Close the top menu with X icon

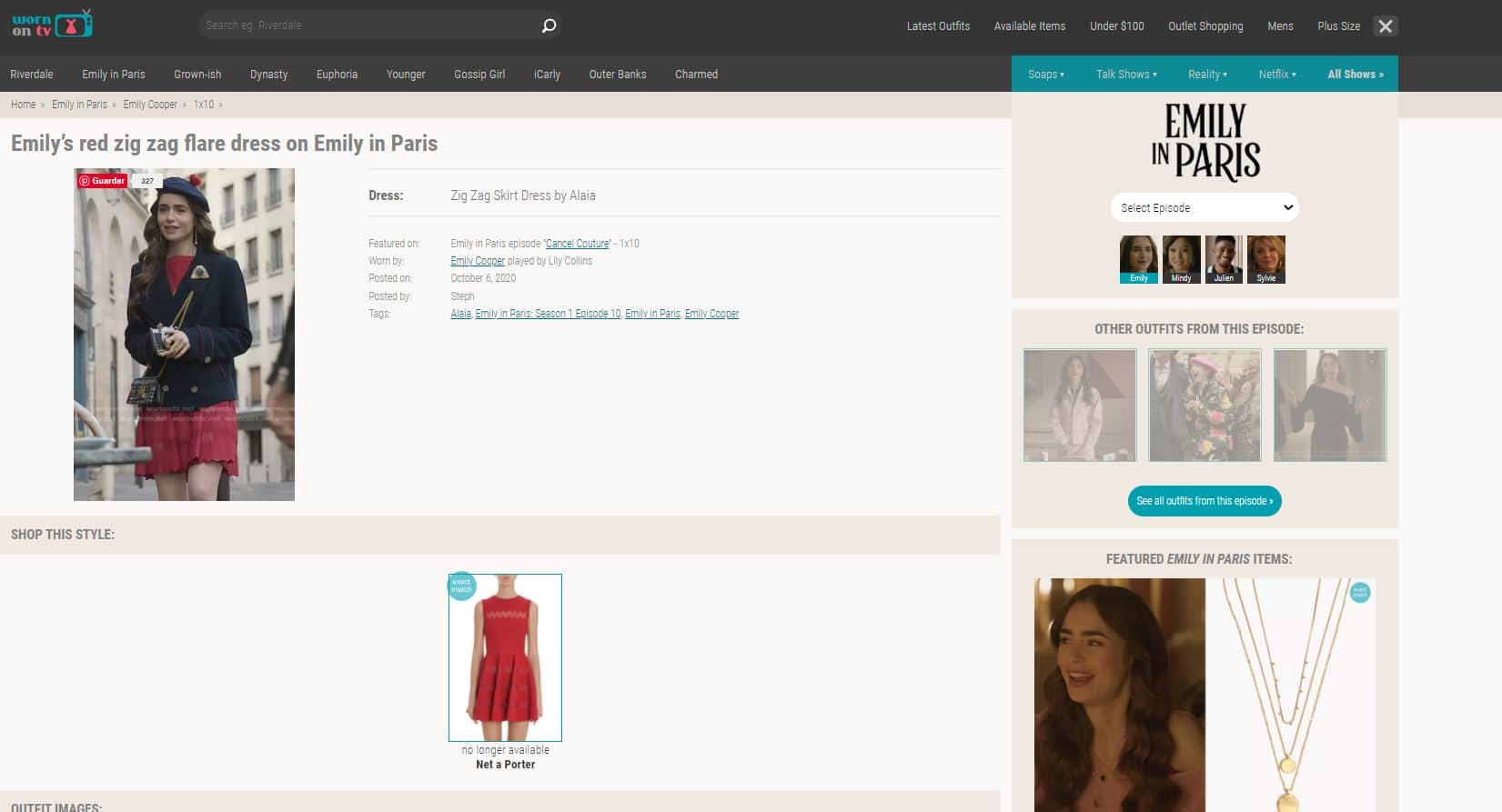[x=1385, y=26]
